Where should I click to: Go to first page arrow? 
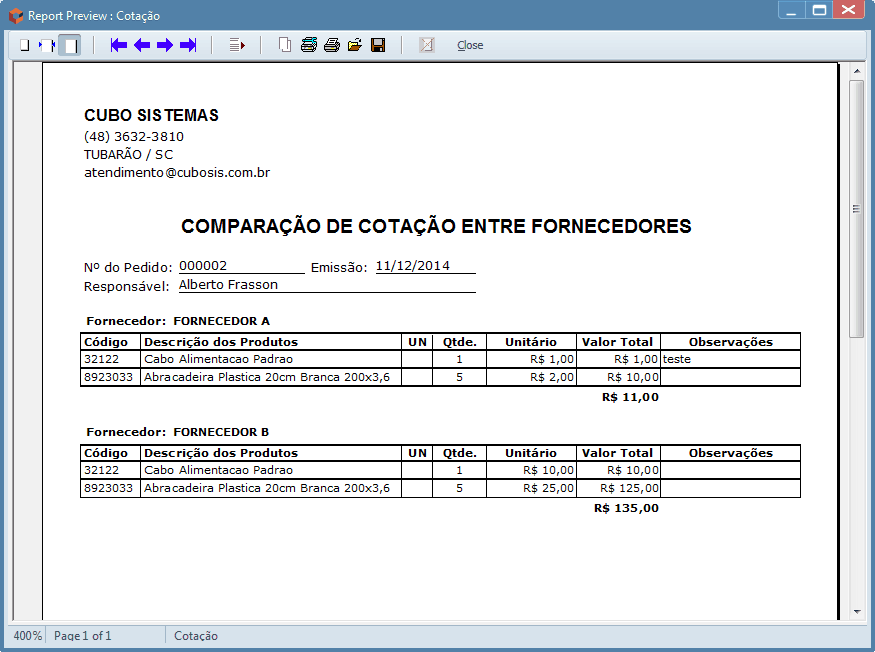click(x=119, y=45)
